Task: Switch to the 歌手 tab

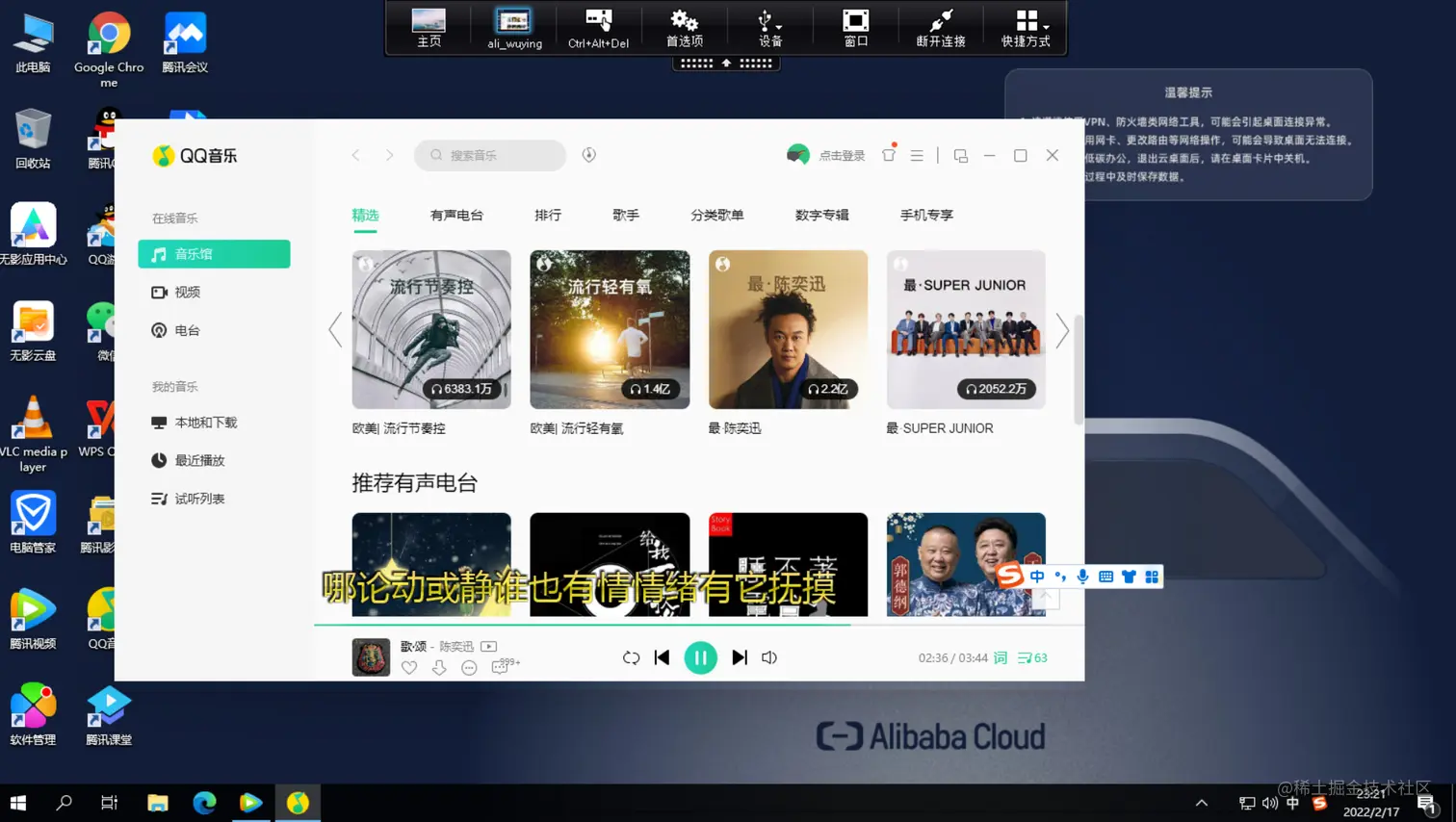Action: tap(626, 215)
